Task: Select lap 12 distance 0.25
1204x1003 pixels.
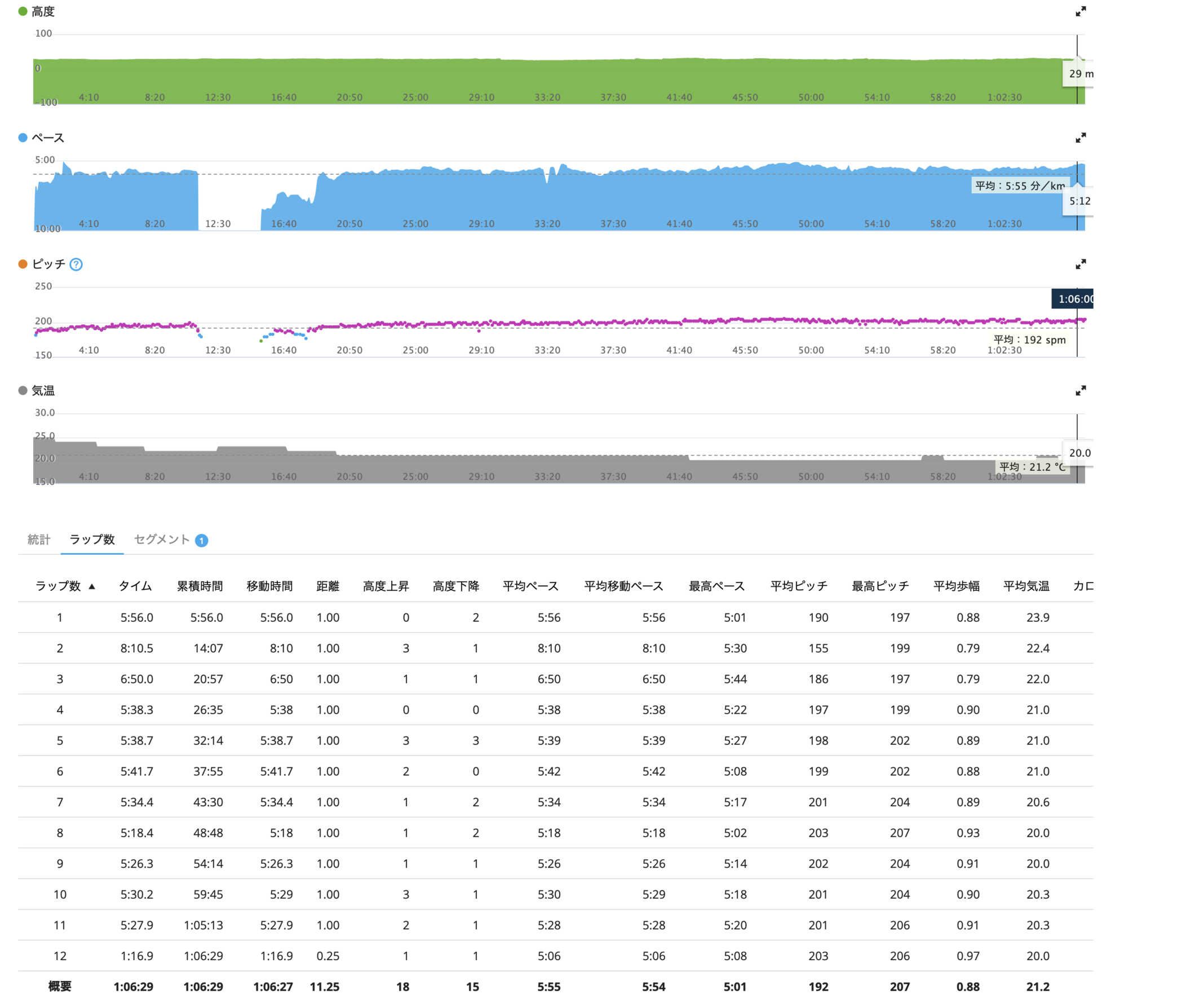Action: click(x=327, y=957)
